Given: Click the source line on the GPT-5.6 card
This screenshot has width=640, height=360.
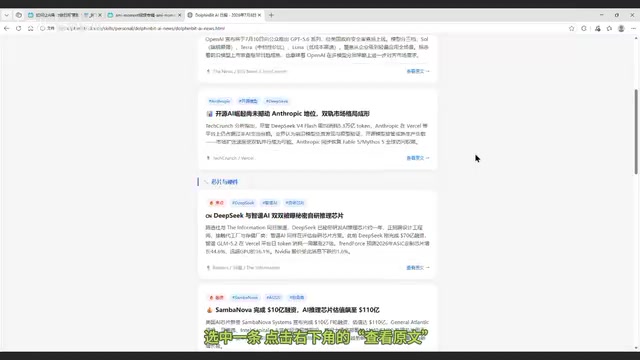Looking at the screenshot, I should coord(250,71).
